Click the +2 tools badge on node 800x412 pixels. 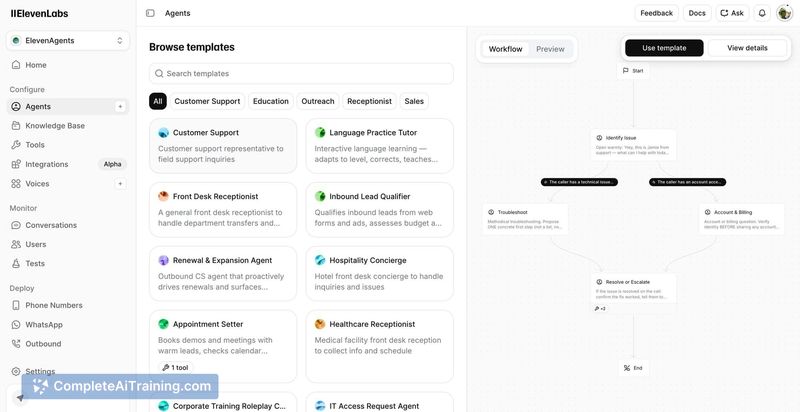pyautogui.click(x=599, y=308)
